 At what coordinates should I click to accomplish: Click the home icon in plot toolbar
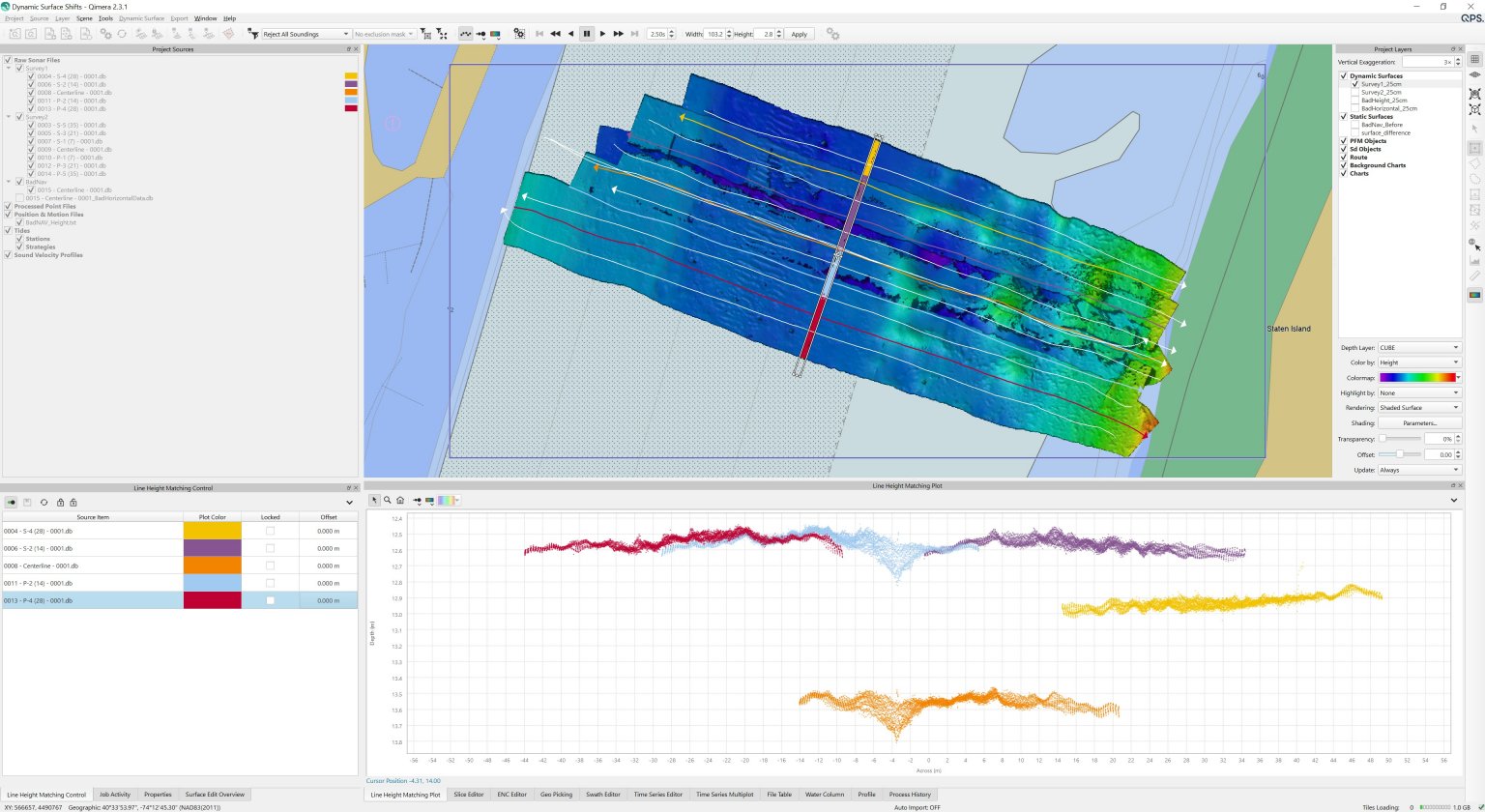coord(400,501)
